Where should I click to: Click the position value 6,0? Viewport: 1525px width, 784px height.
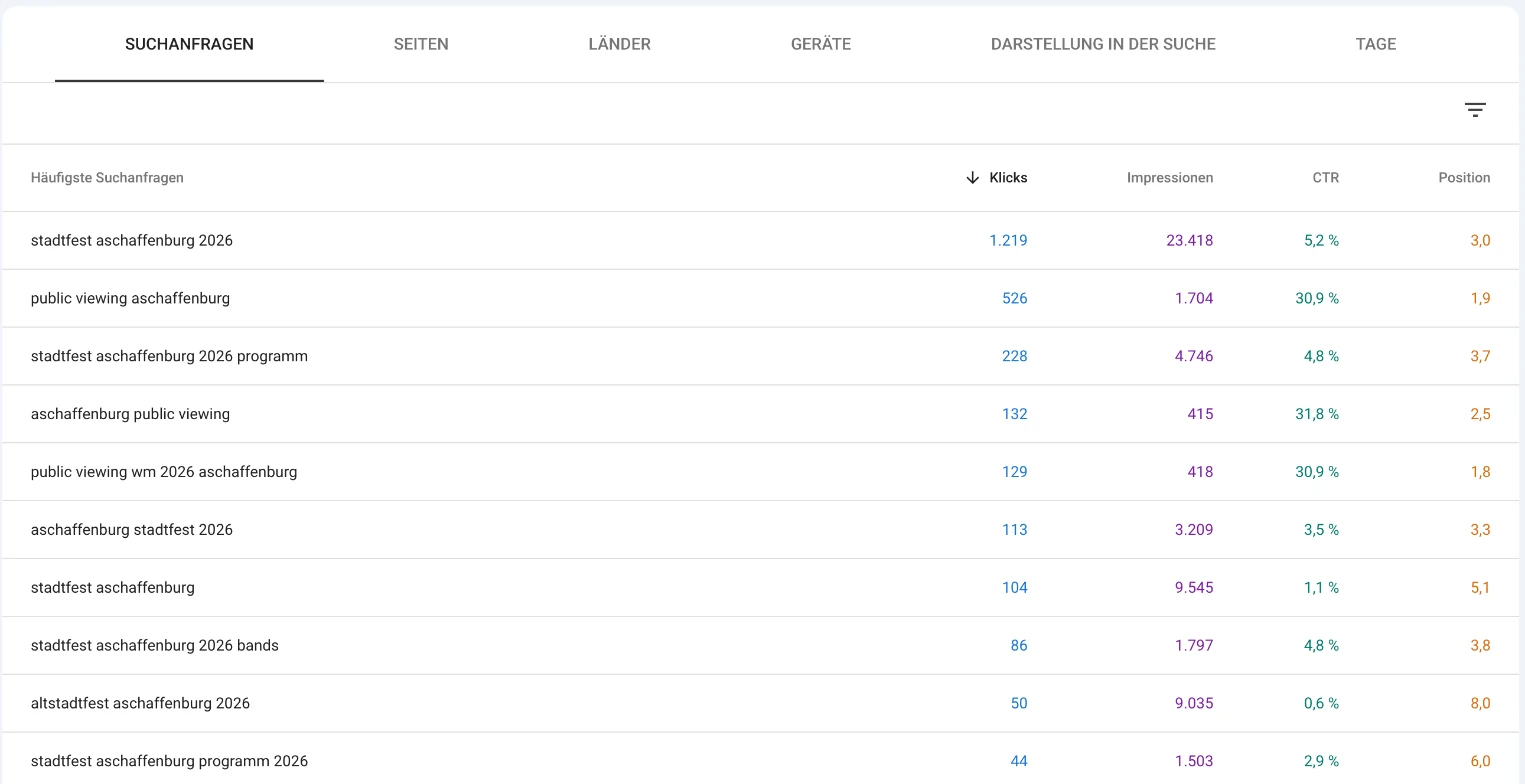(x=1480, y=762)
